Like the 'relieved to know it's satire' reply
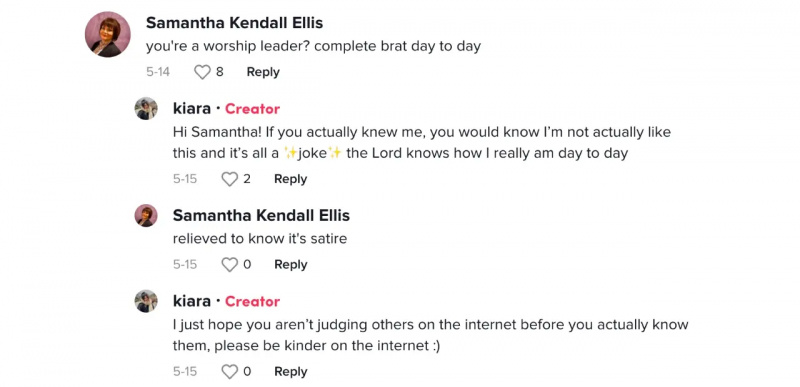 [x=230, y=265]
